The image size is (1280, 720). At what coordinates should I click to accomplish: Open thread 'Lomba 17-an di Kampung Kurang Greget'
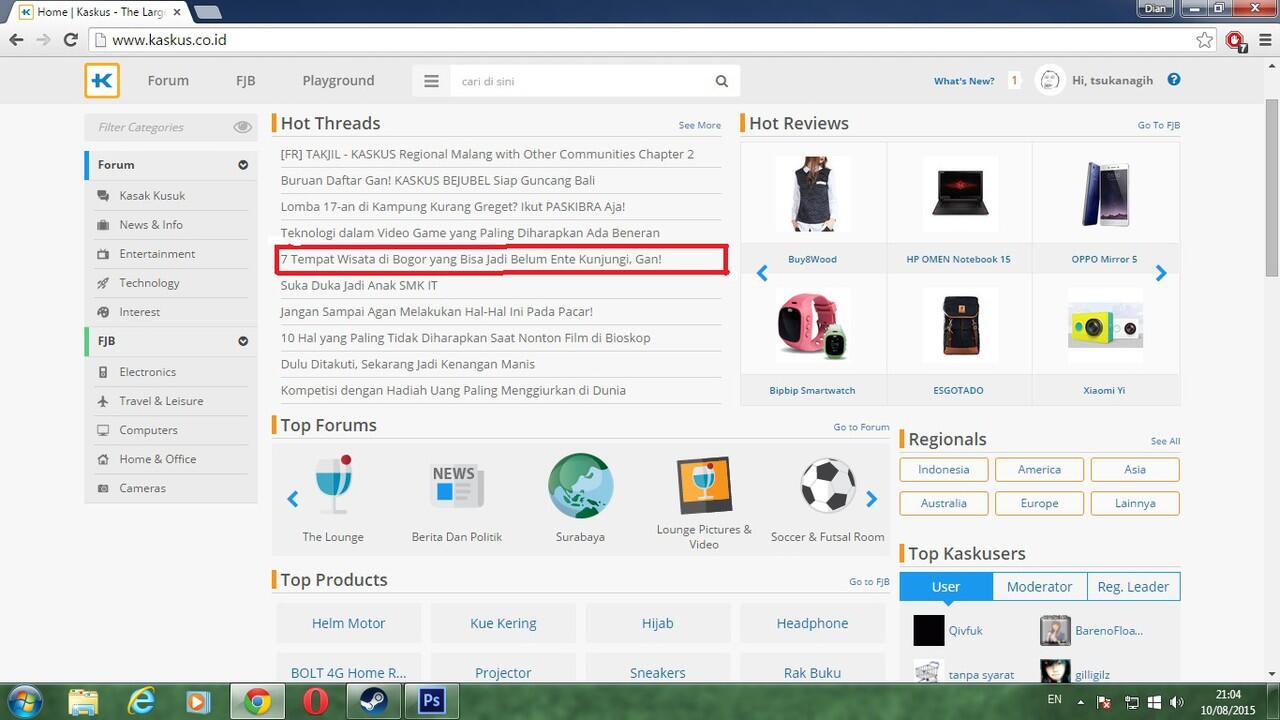click(453, 206)
